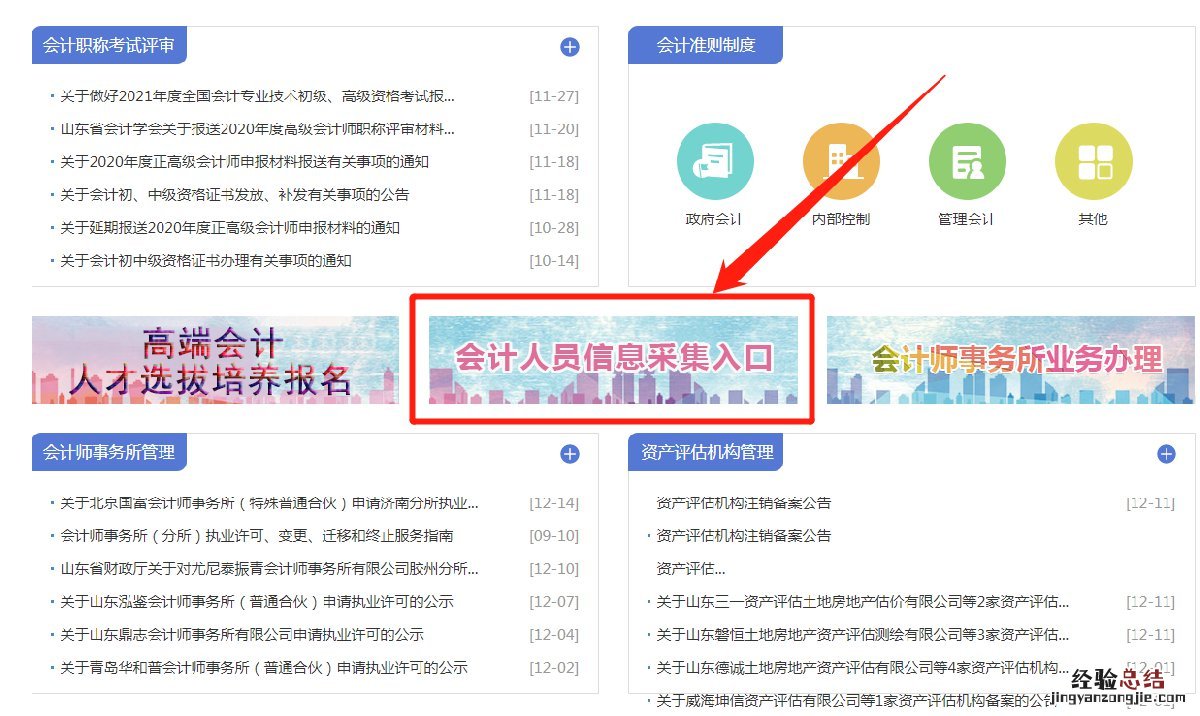Expand more in 会计职称考试评审 via plus icon
Viewport: 1200px width, 716px height.
click(x=570, y=47)
